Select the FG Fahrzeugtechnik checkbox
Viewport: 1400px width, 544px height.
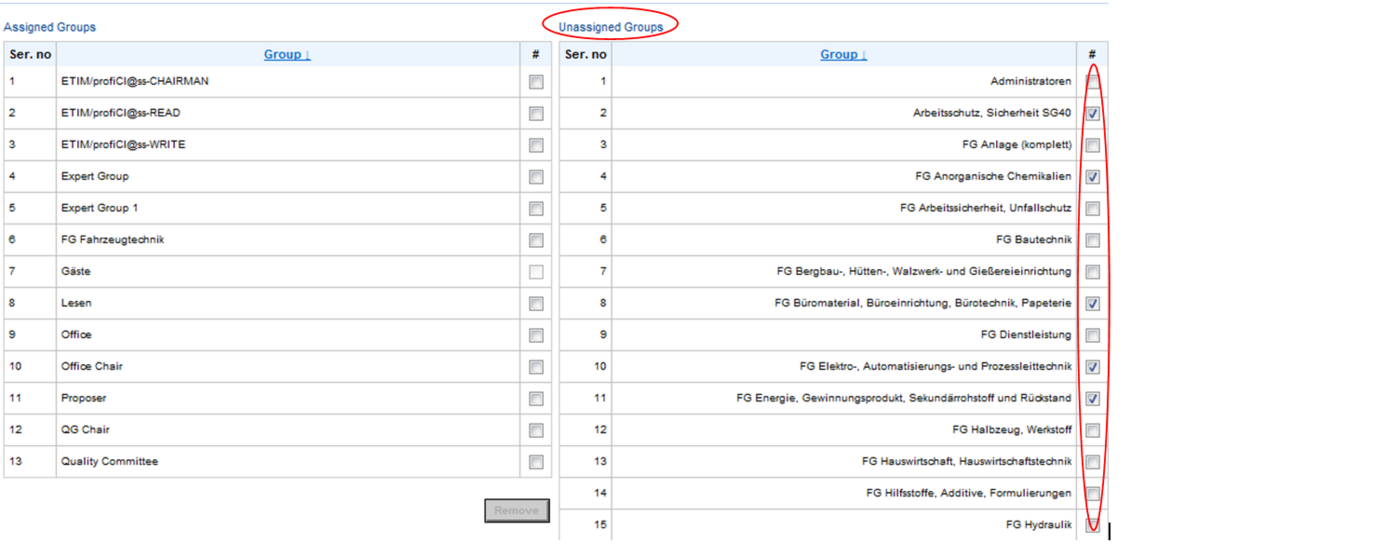pos(536,241)
